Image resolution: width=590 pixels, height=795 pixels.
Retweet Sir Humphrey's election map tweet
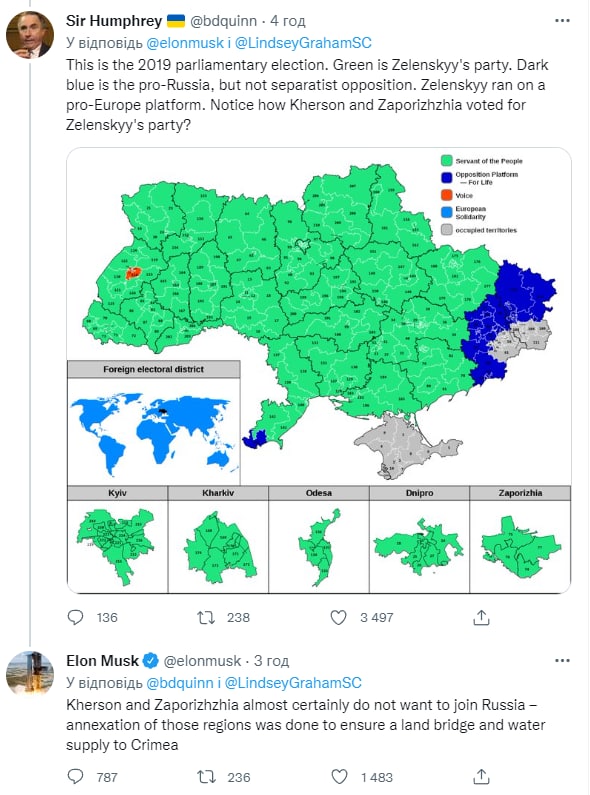206,617
